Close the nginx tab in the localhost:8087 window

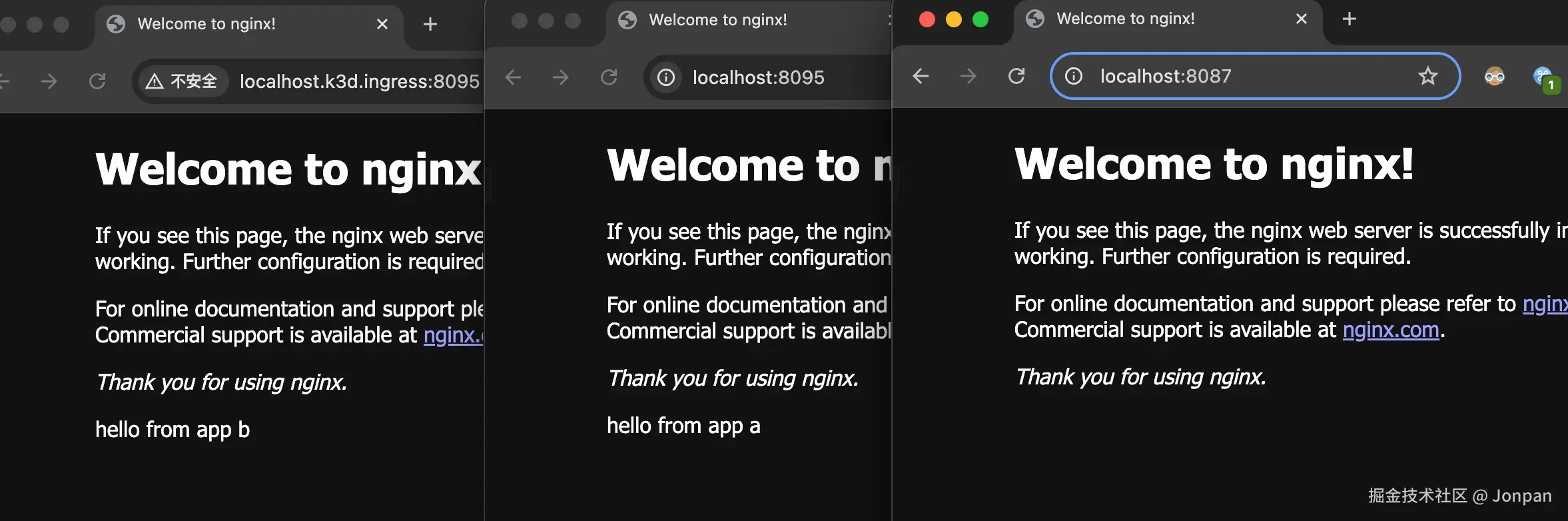point(1301,19)
